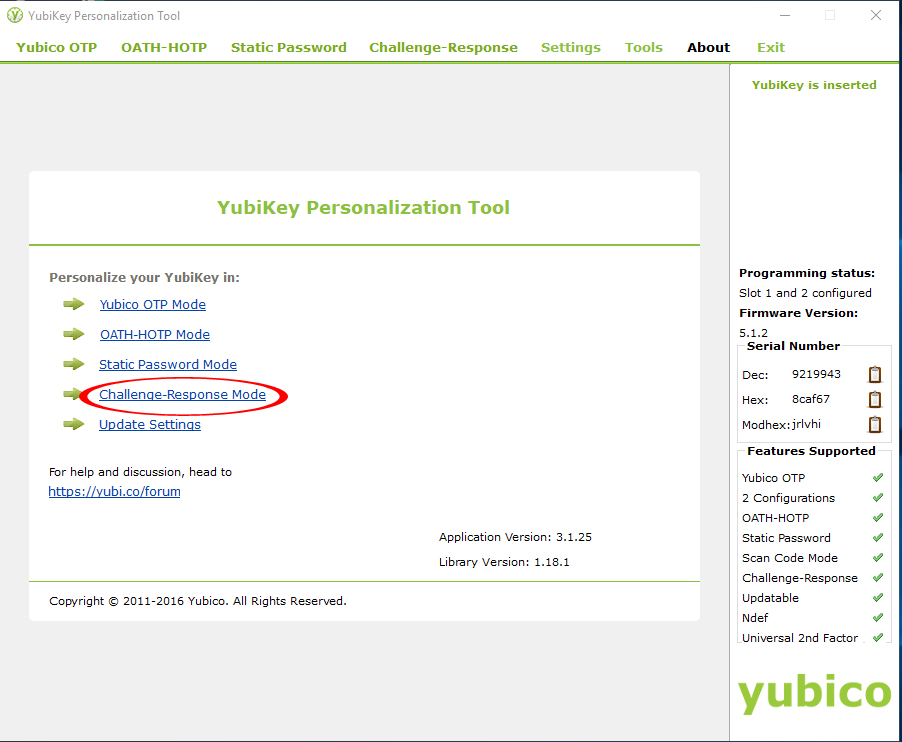
Task: Copy the hex serial number to clipboard
Action: tap(874, 399)
